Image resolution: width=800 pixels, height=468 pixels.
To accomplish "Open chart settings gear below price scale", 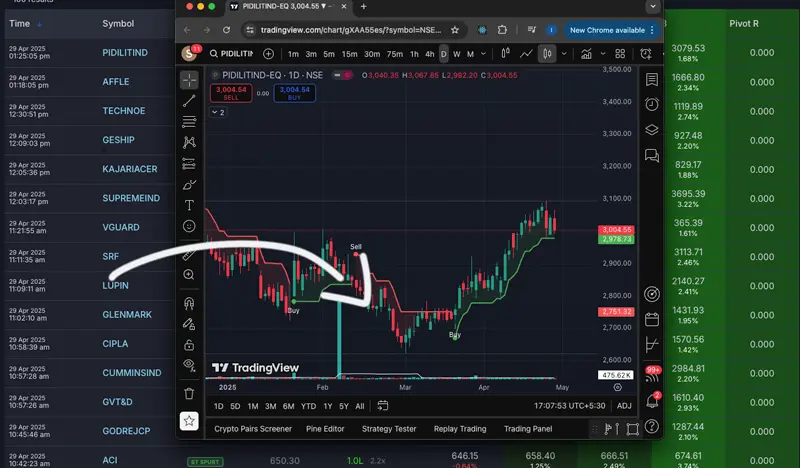I will (x=617, y=387).
